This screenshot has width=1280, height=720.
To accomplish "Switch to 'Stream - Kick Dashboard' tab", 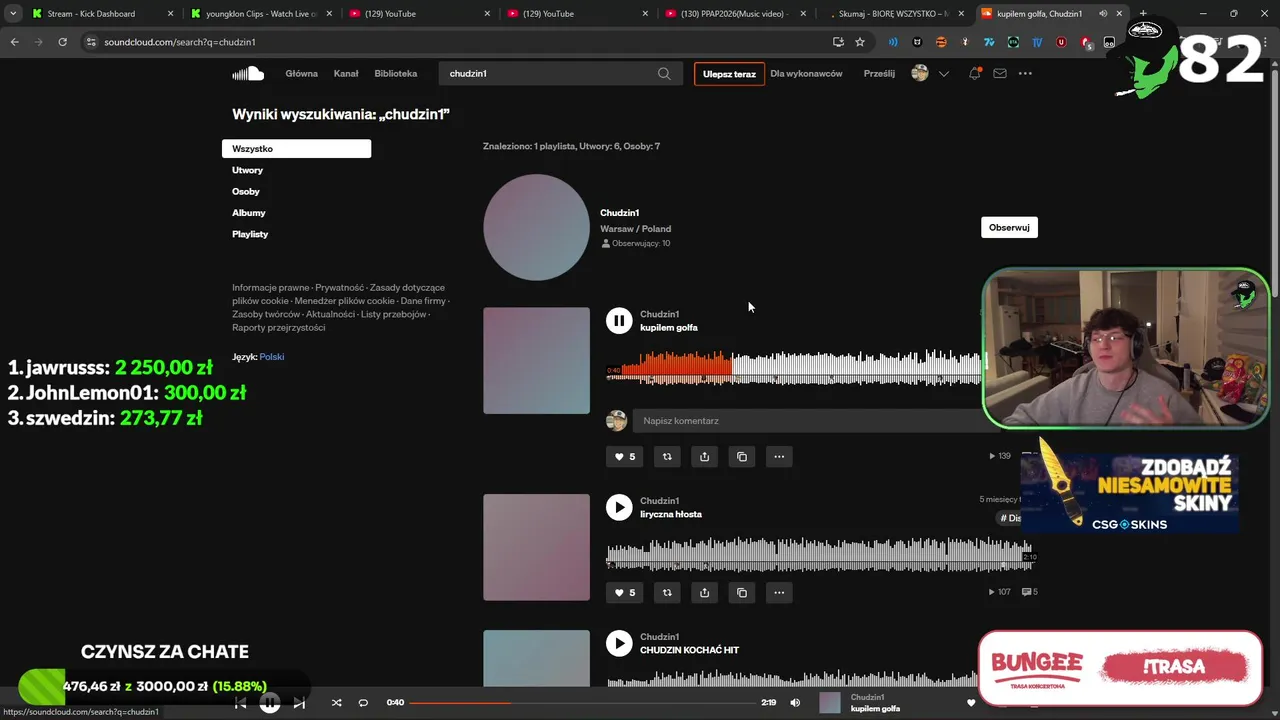I will pyautogui.click(x=100, y=13).
